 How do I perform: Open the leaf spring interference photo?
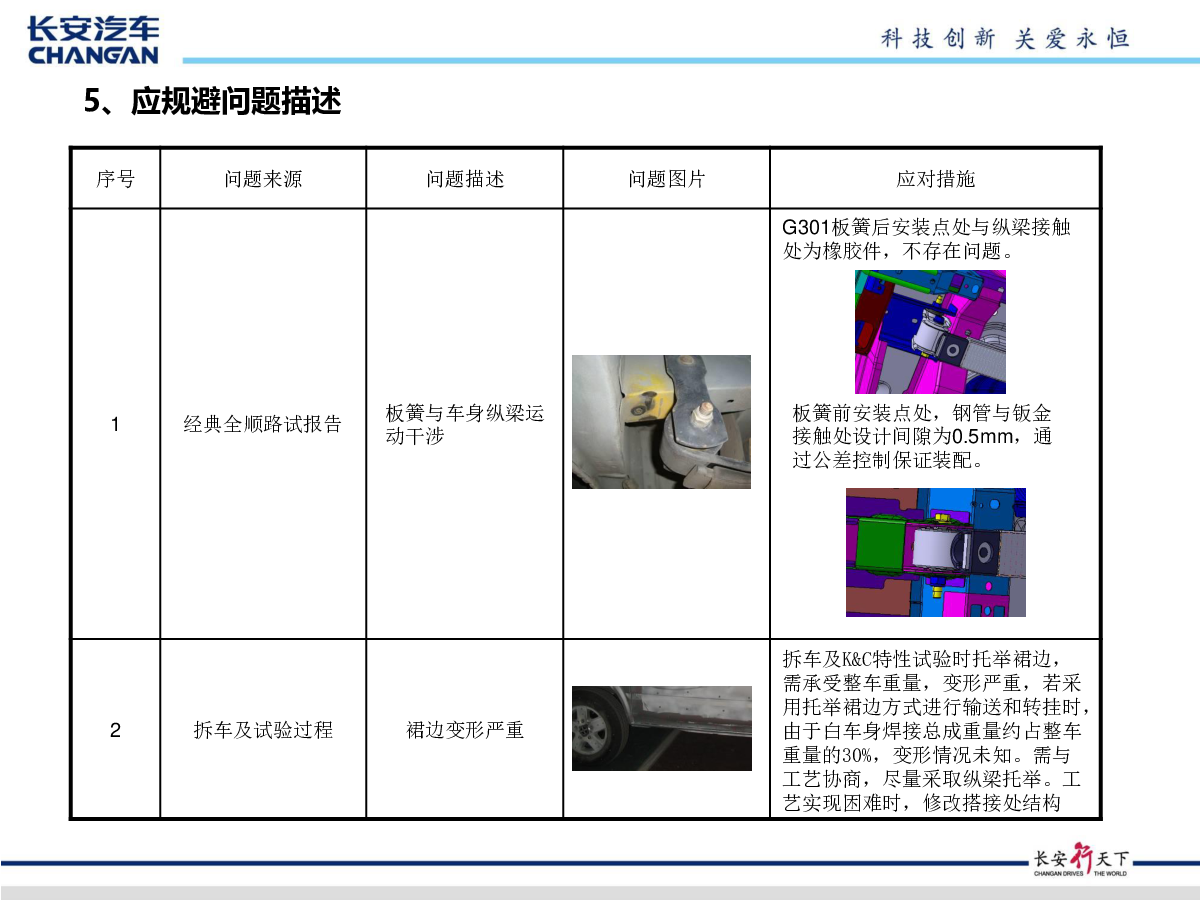(661, 422)
